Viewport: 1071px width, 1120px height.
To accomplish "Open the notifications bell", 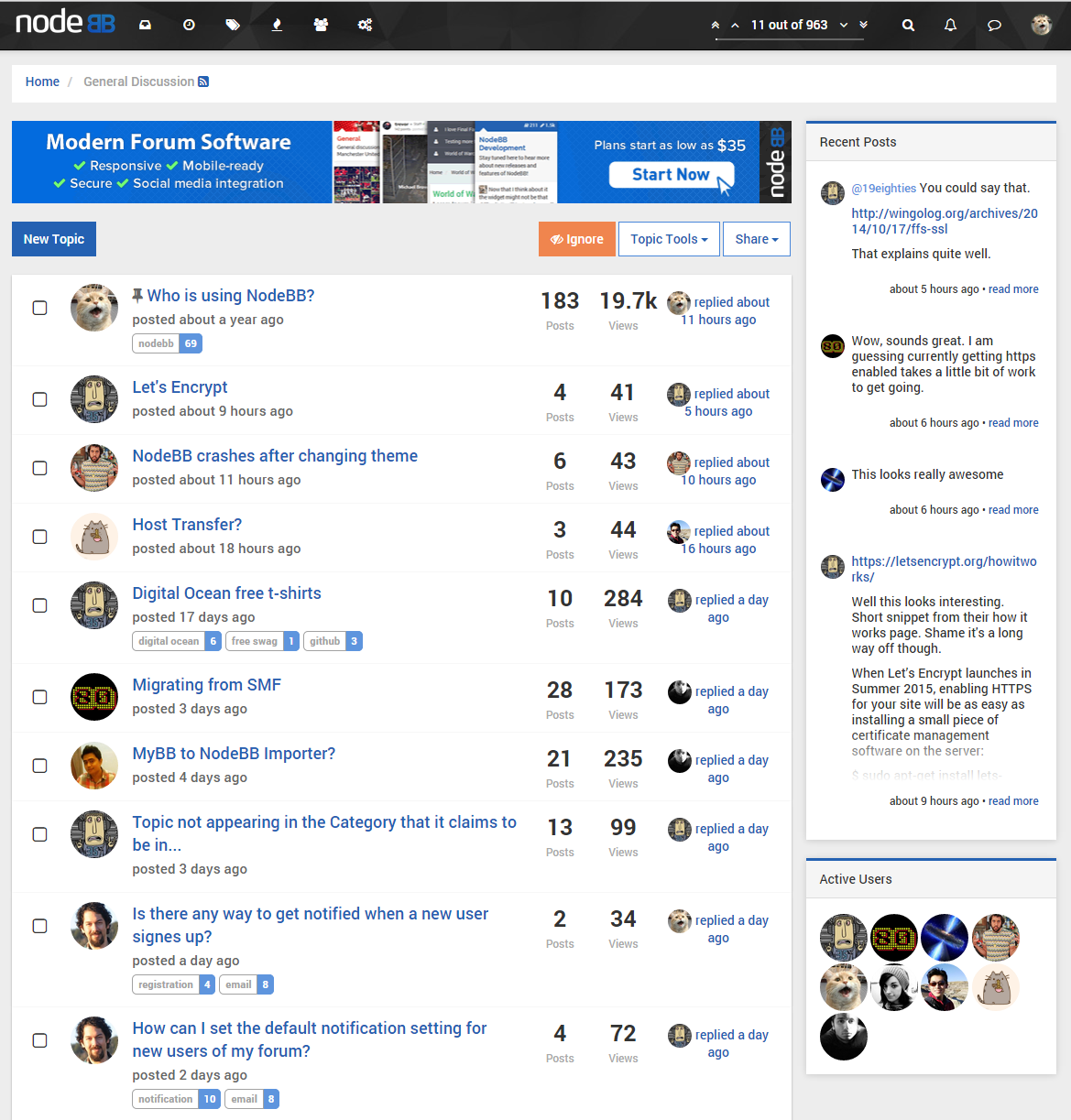I will click(951, 26).
